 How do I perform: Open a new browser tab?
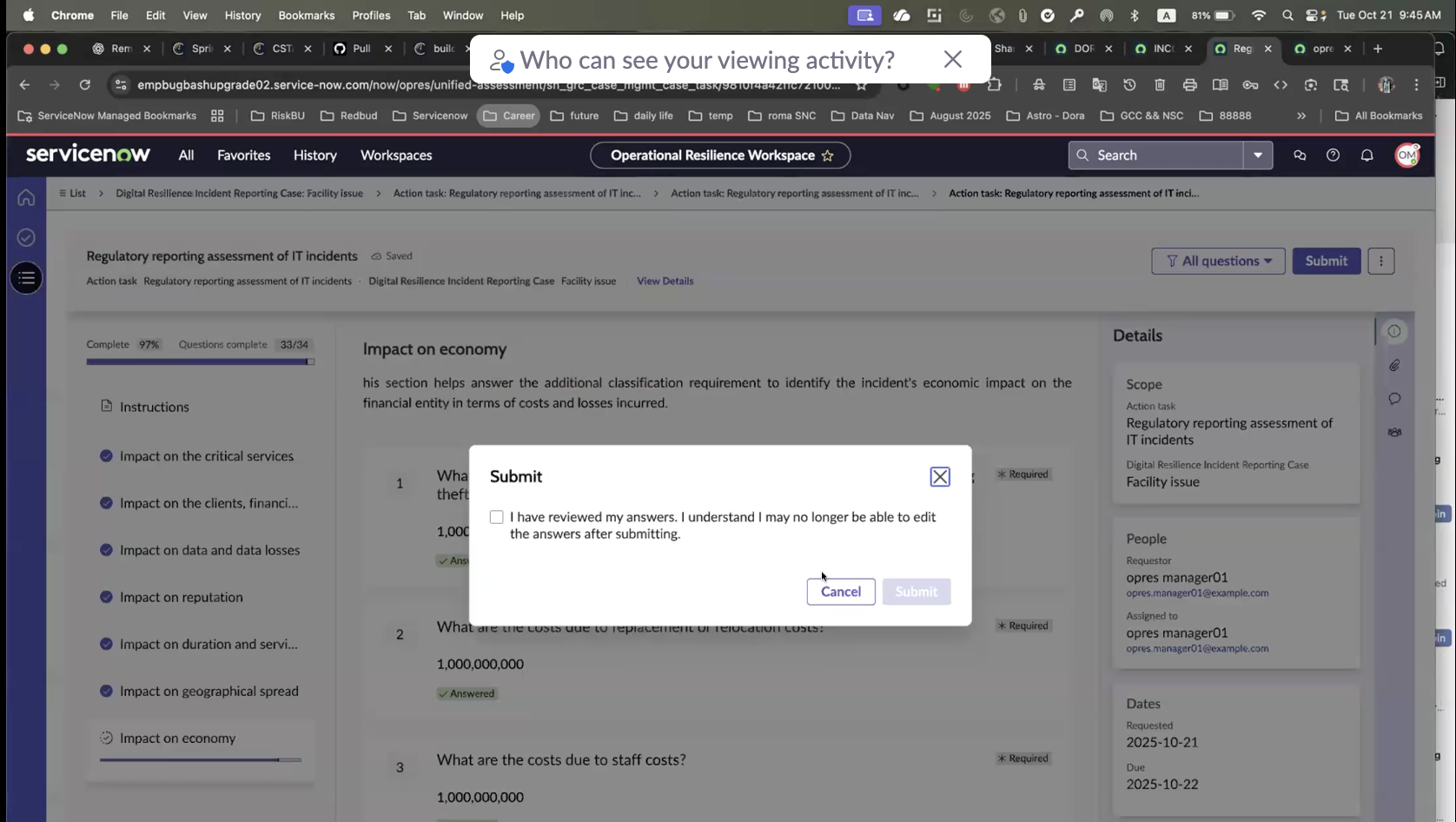tap(1378, 49)
